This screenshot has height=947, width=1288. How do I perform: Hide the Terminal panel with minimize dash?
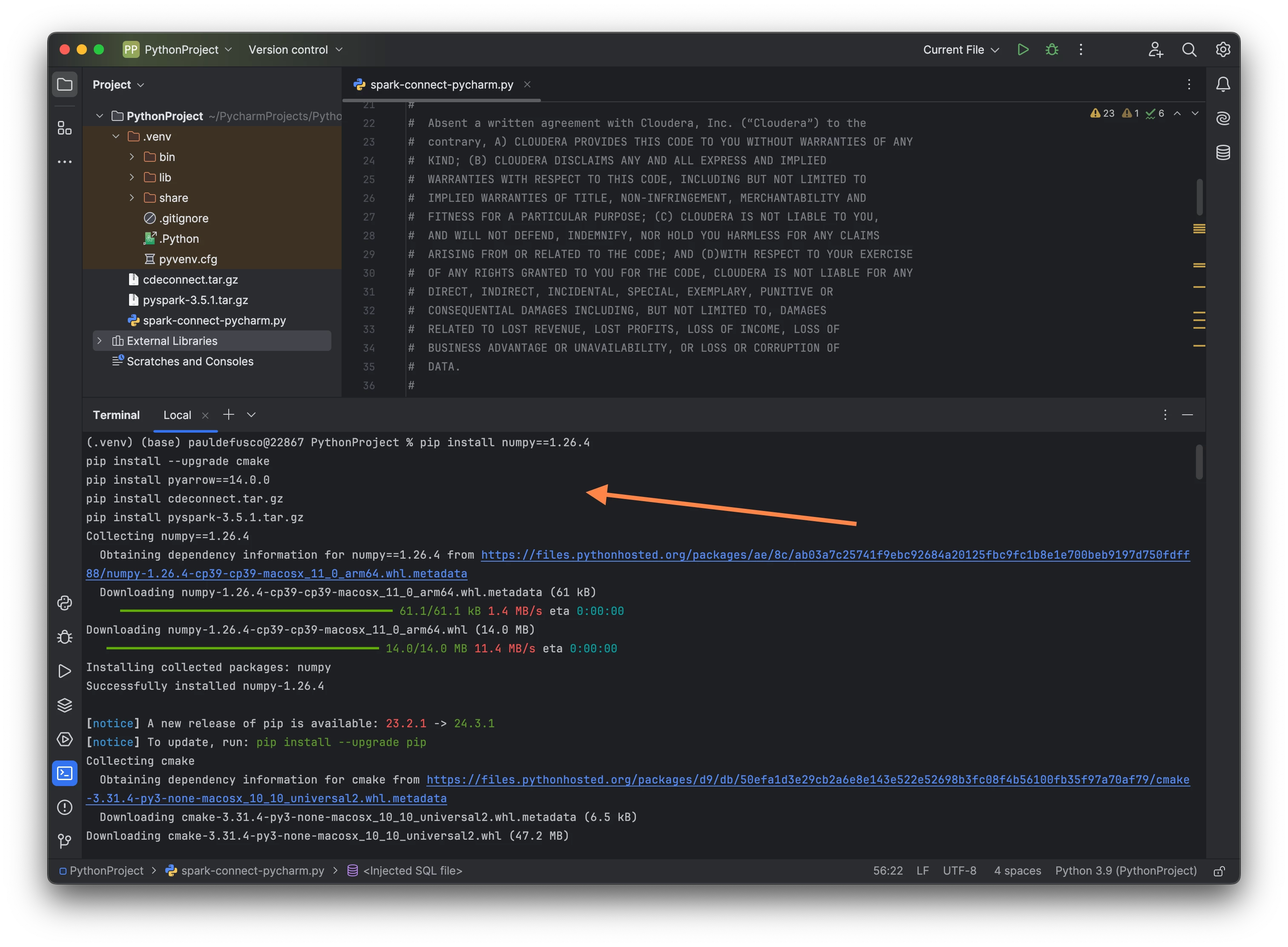pyautogui.click(x=1187, y=415)
